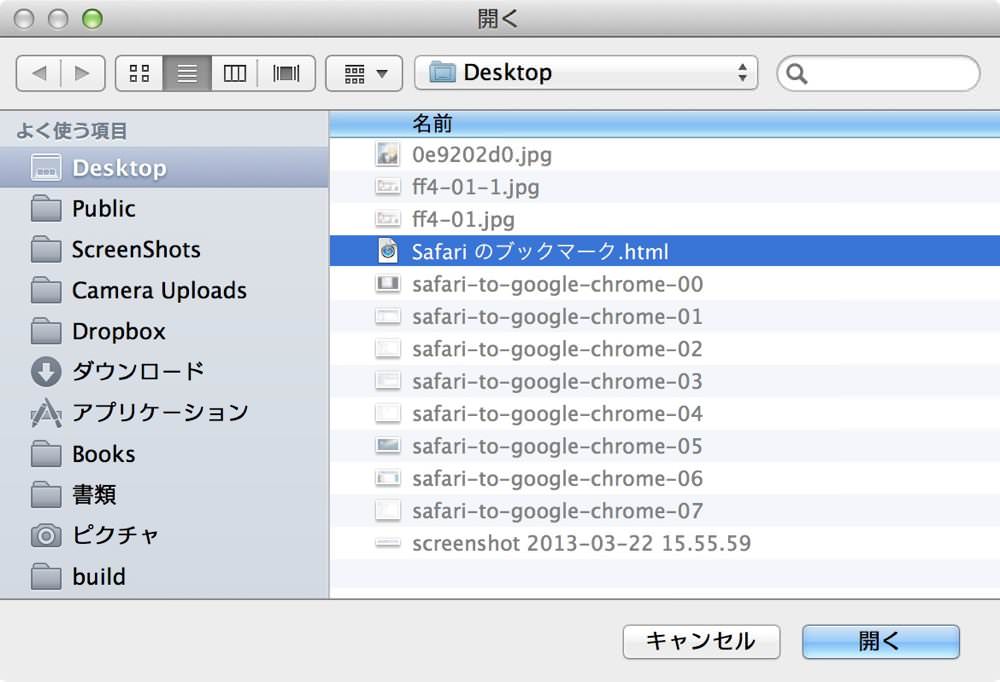Screen dimensions: 1000x682
Task: Open the Desktop location popup menu
Action: (x=586, y=73)
